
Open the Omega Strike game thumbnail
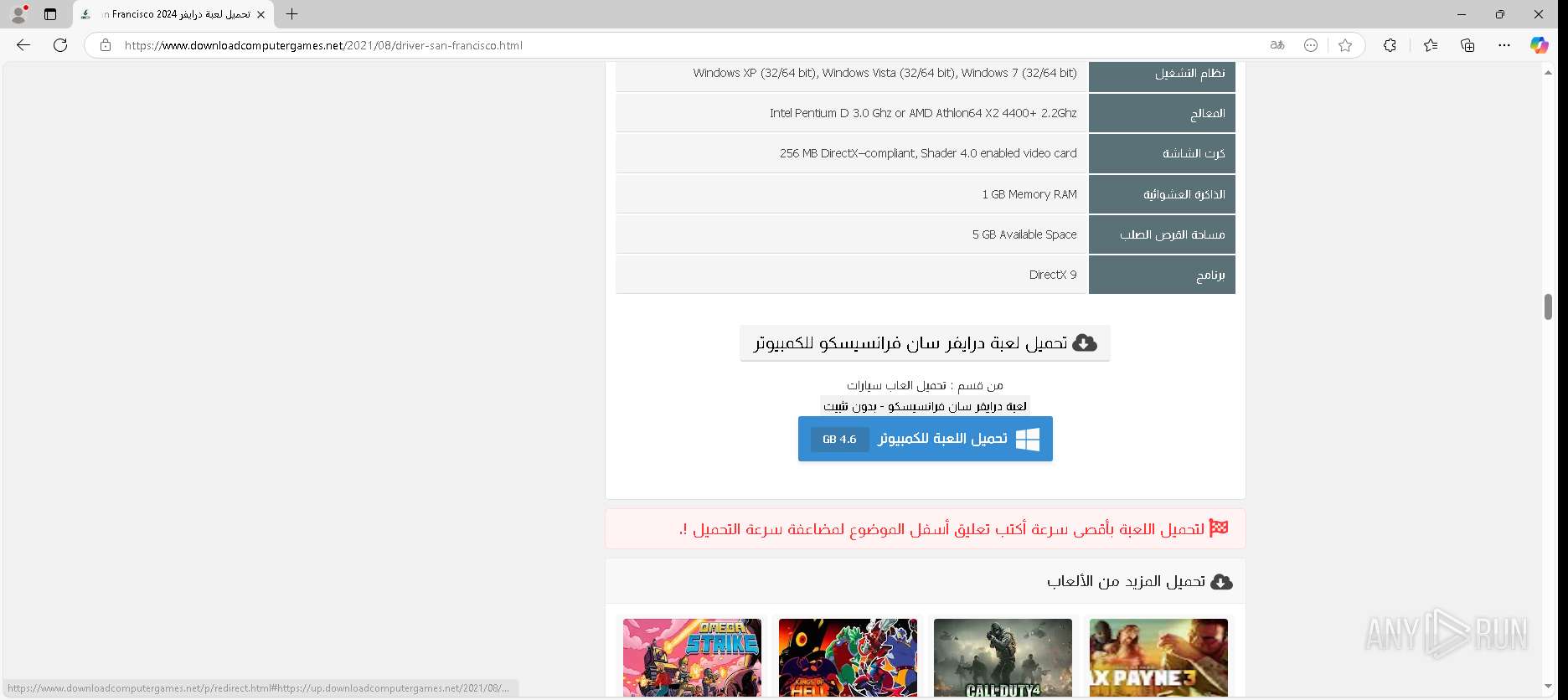692,658
